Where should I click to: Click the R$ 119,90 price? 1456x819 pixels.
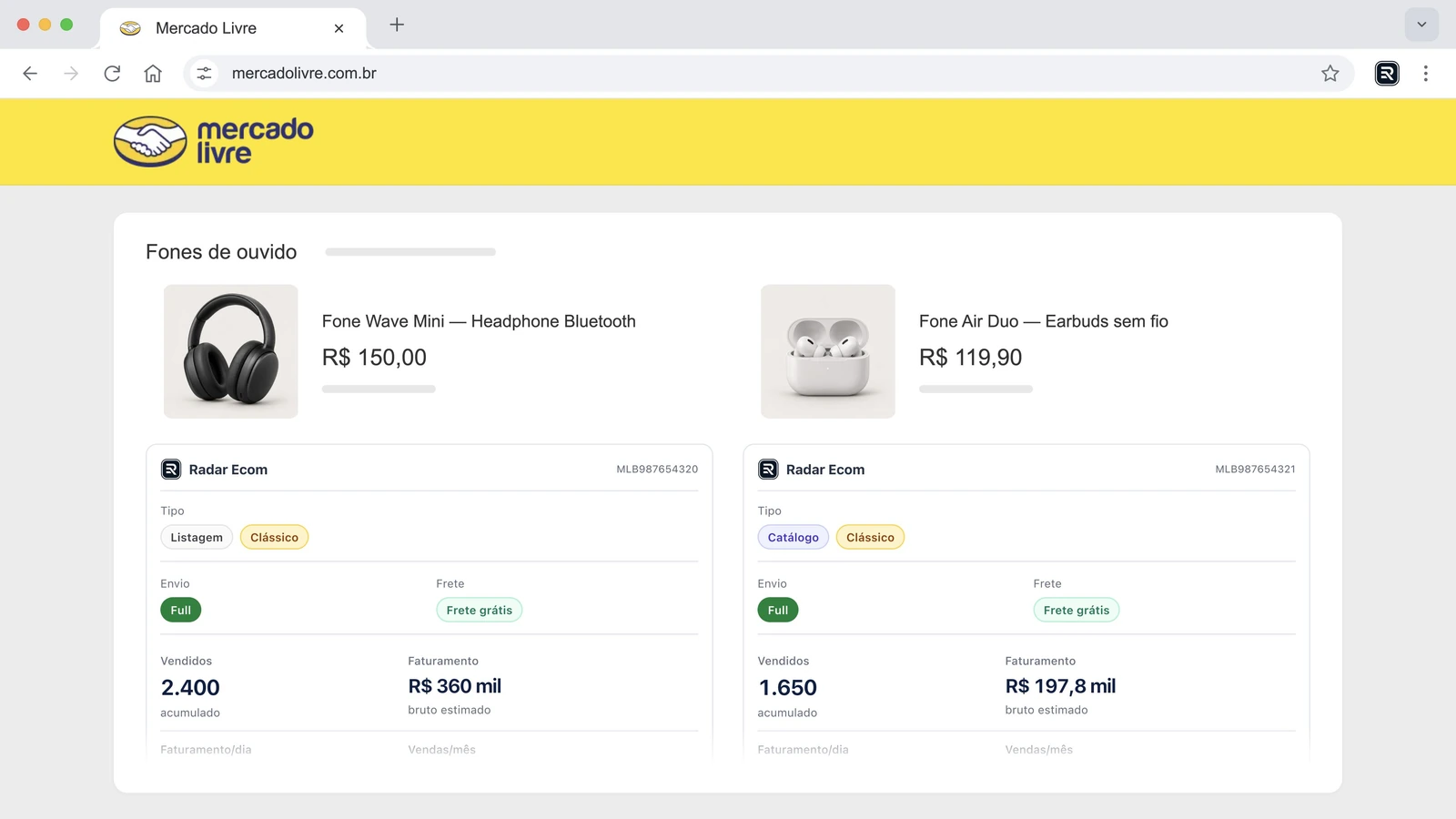(971, 358)
